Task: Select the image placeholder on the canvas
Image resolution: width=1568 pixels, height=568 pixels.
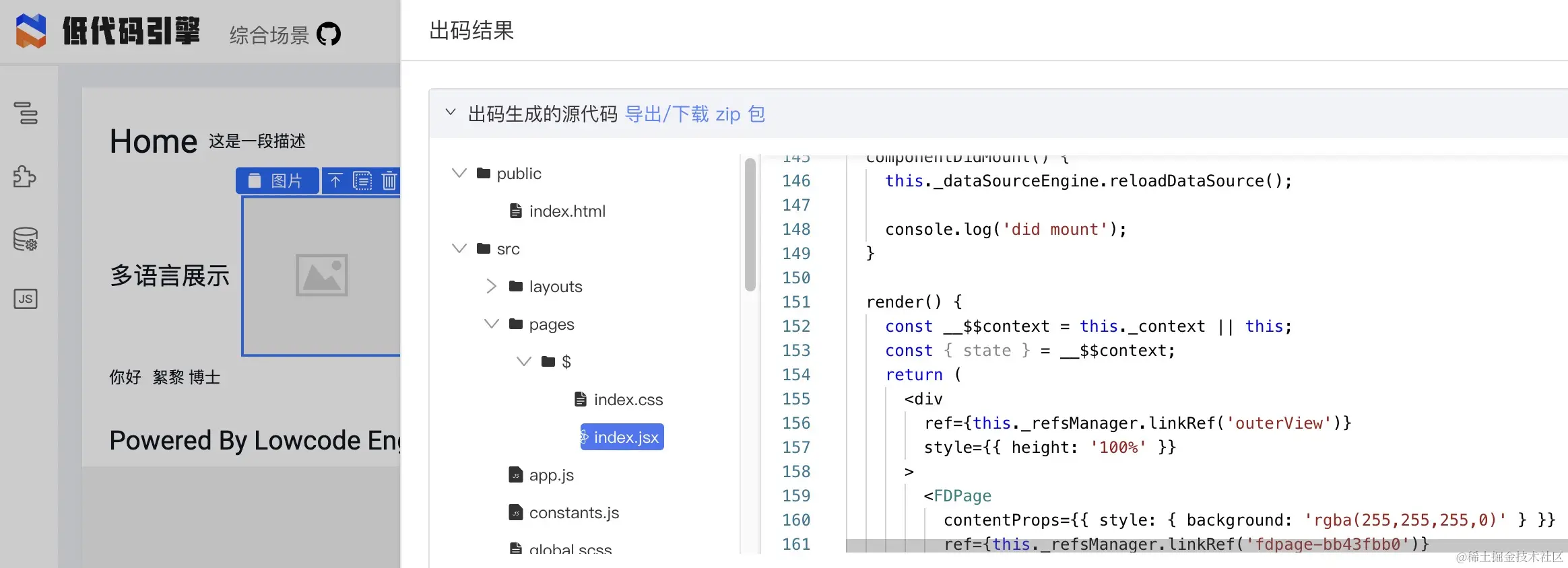Action: (x=321, y=275)
